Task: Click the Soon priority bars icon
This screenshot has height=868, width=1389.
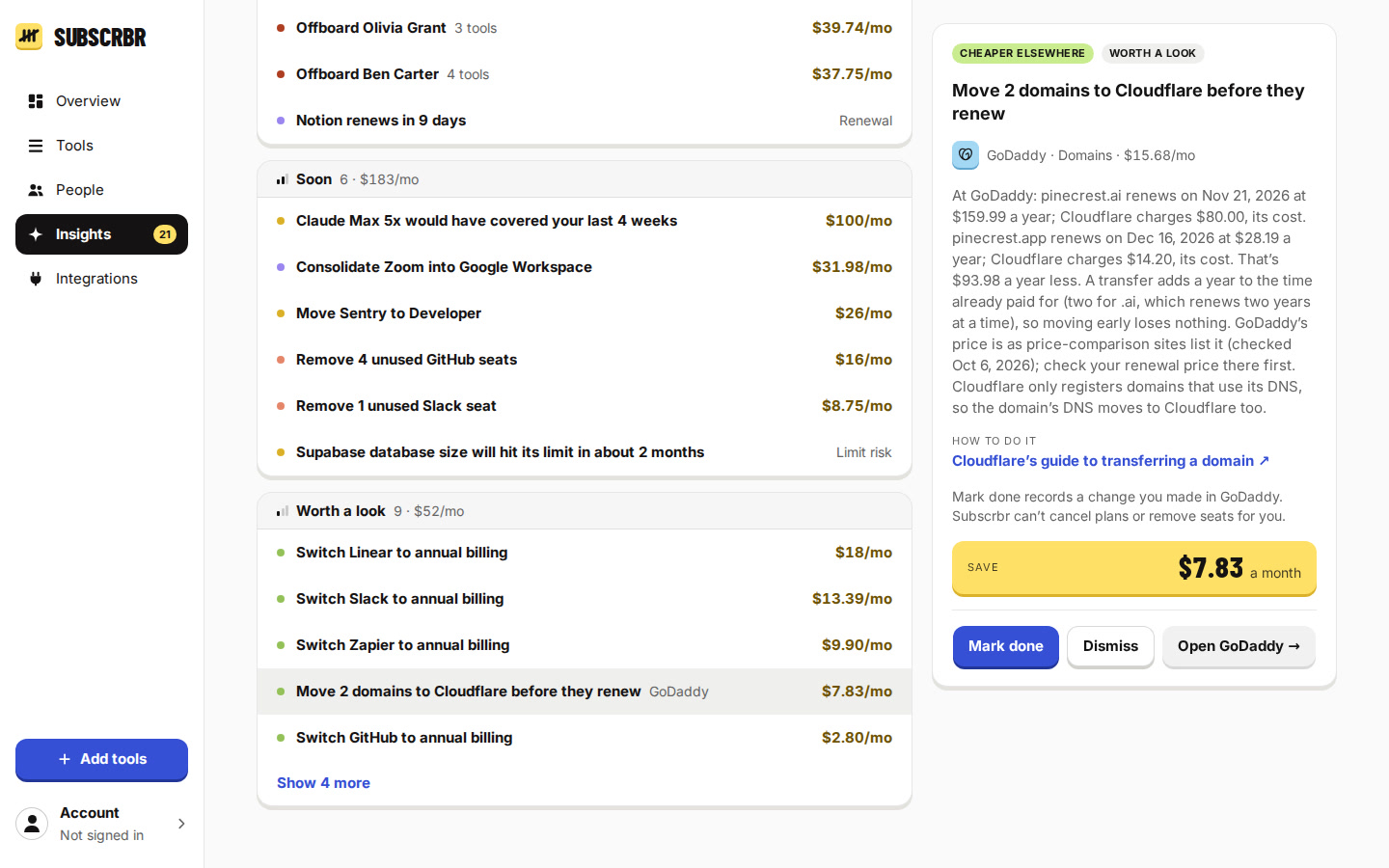Action: (x=283, y=179)
